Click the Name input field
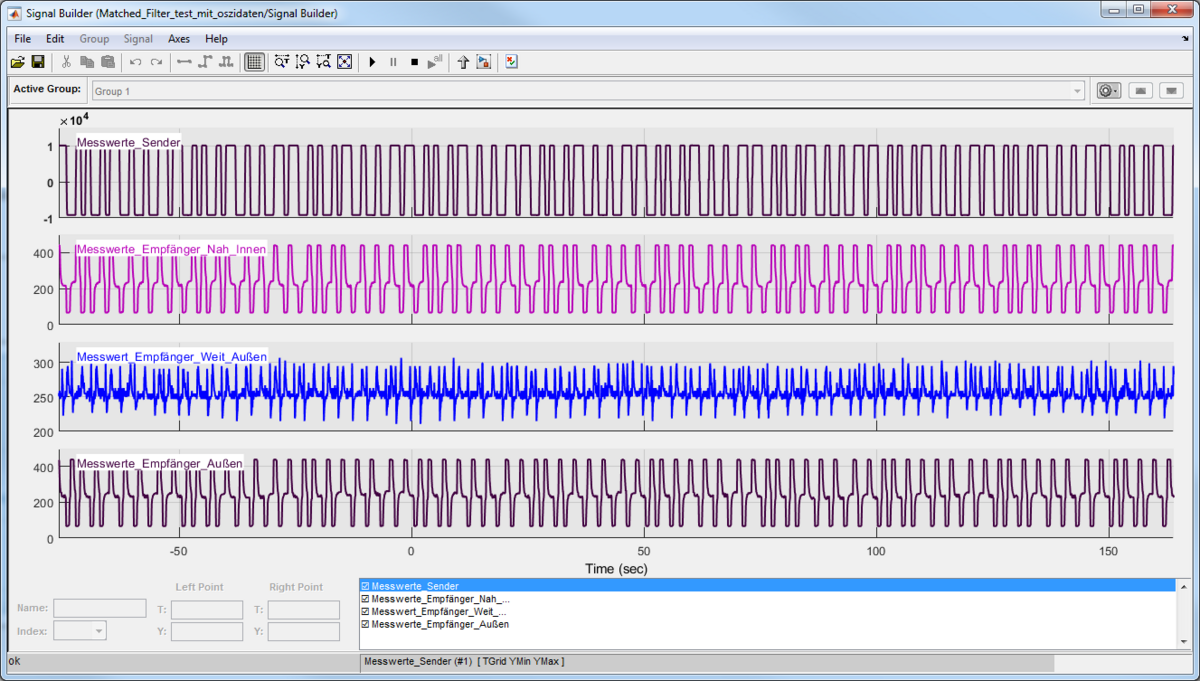The height and width of the screenshot is (681, 1200). (100, 608)
